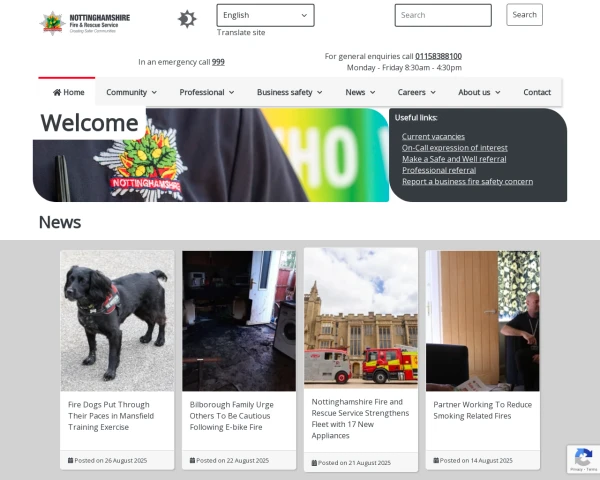The height and width of the screenshot is (480, 600).
Task: Click the Home house icon
Action: tap(57, 92)
